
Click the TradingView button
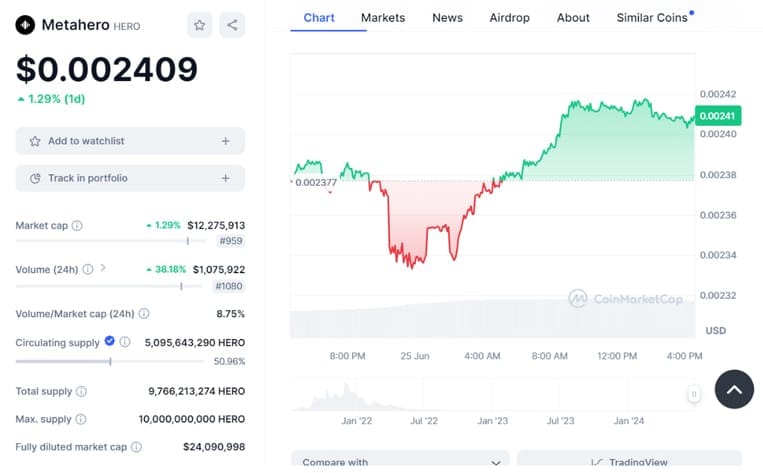pyautogui.click(x=629, y=462)
